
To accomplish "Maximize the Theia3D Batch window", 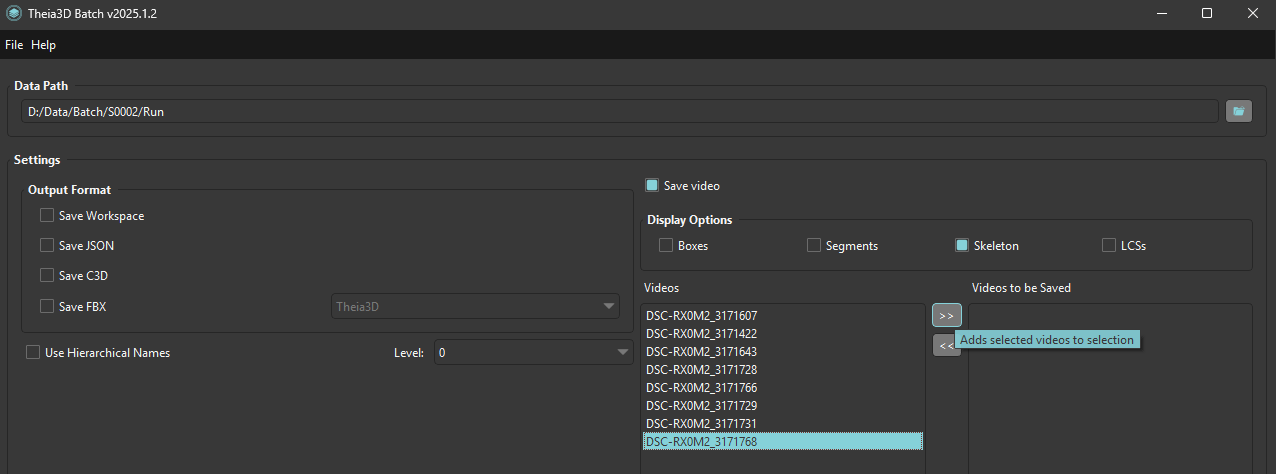I will (x=1207, y=14).
